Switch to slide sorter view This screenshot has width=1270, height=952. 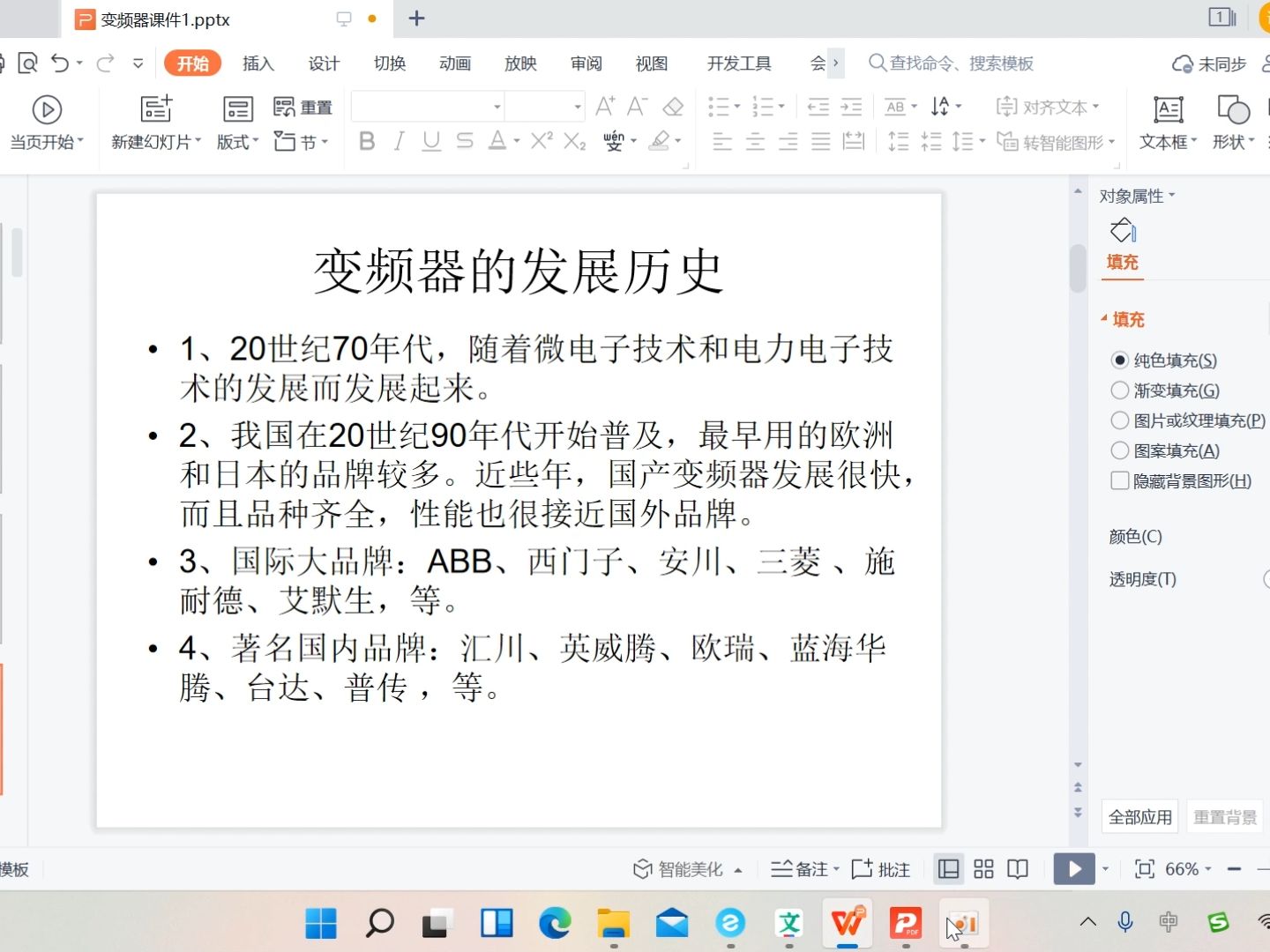983,869
